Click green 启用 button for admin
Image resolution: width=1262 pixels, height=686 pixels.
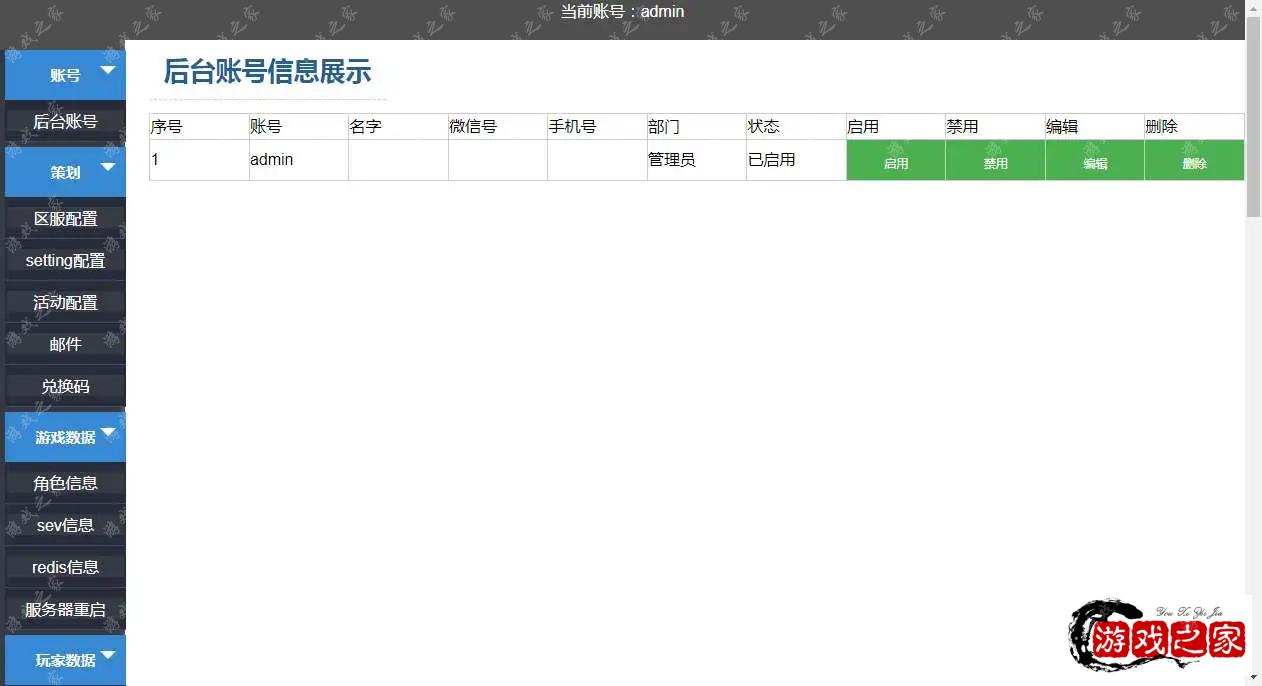point(895,161)
